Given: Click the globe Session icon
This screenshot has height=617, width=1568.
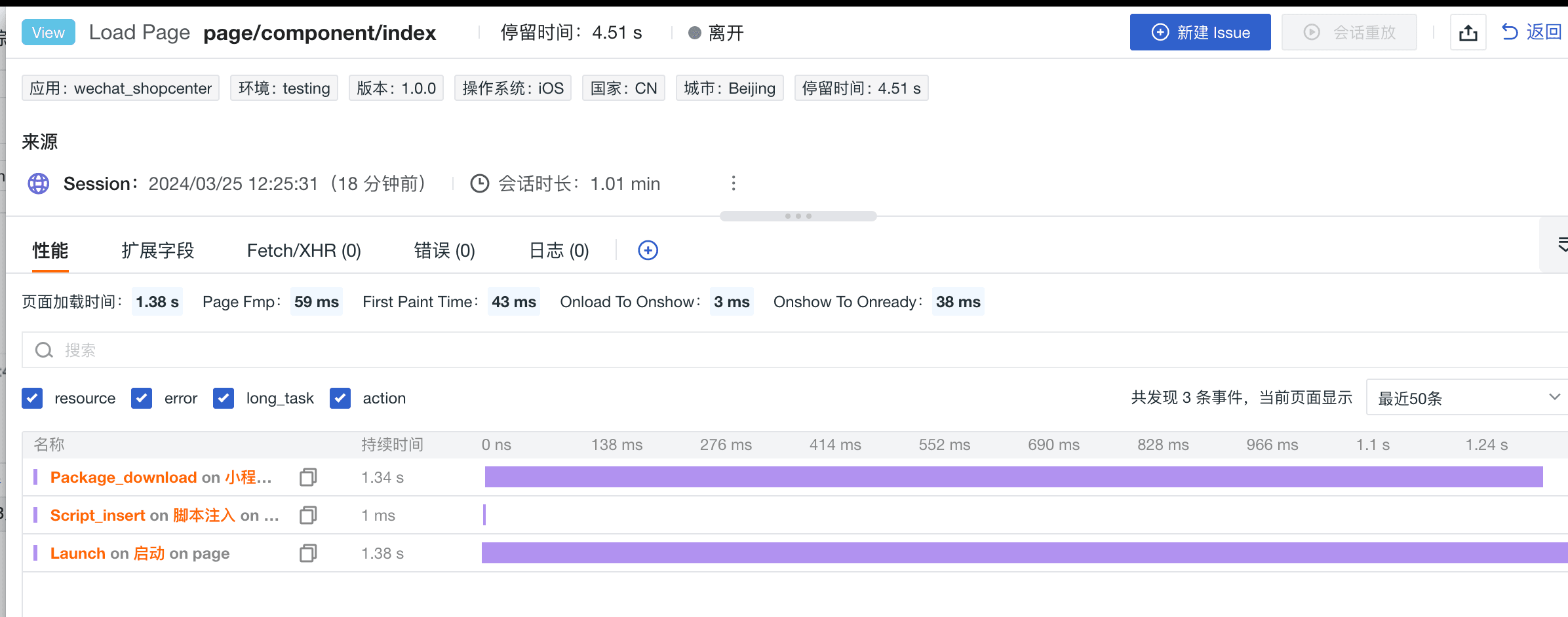Looking at the screenshot, I should pyautogui.click(x=39, y=183).
